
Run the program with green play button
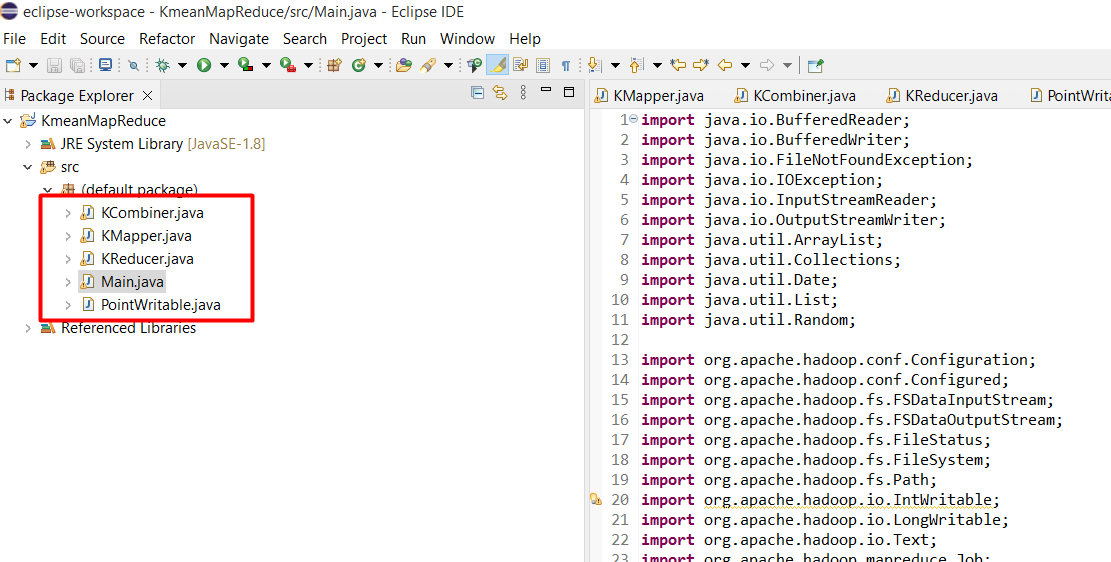tap(204, 65)
